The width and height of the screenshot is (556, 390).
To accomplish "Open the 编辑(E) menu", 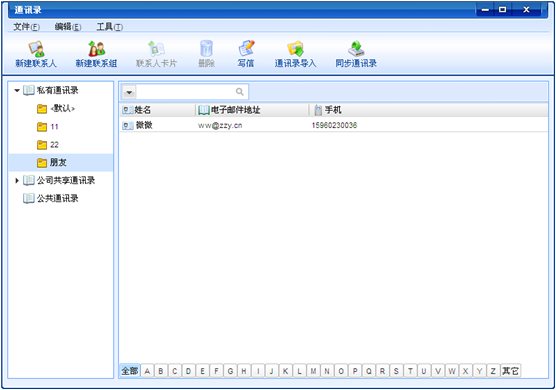I will click(x=68, y=27).
